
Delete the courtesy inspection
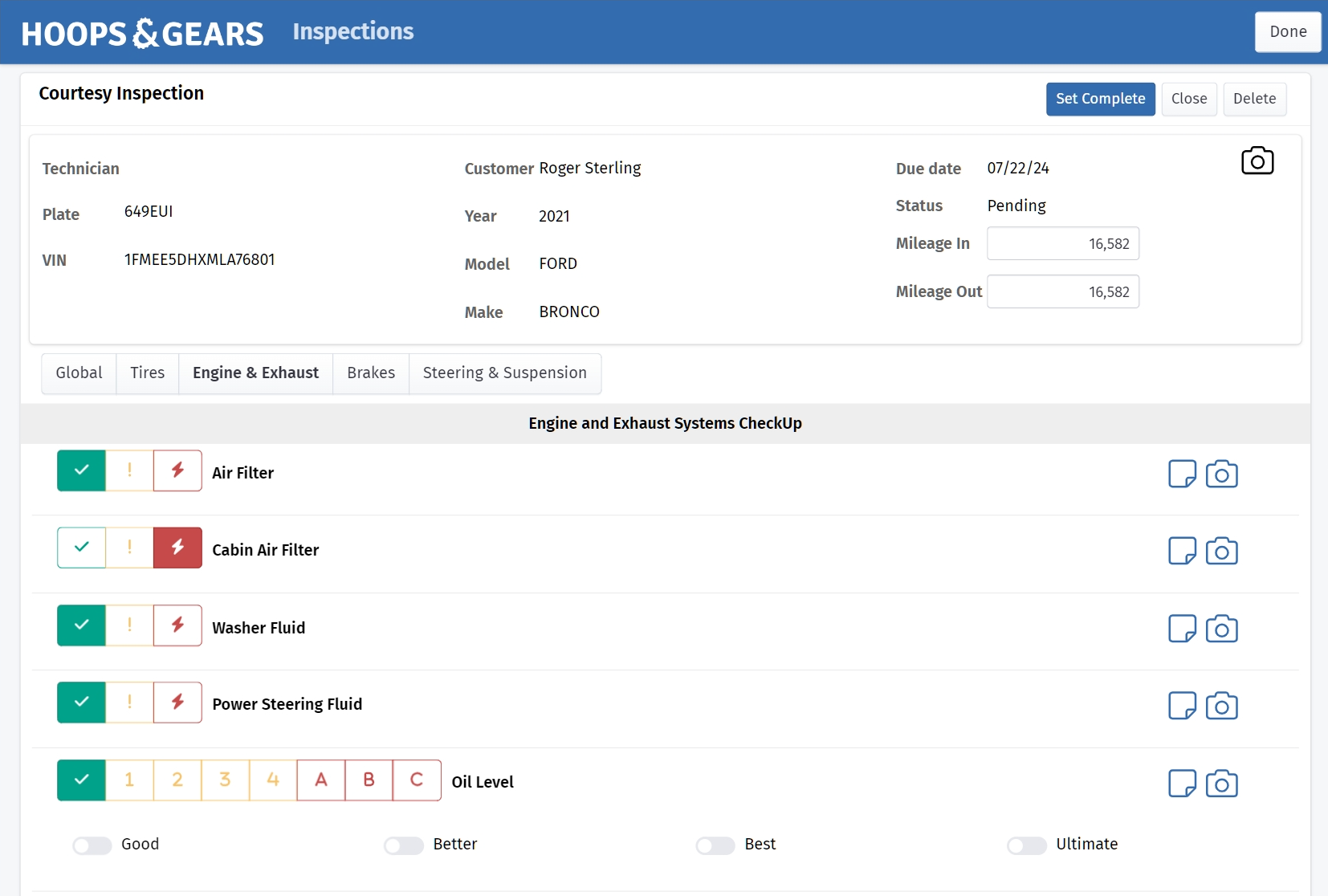pyautogui.click(x=1254, y=99)
